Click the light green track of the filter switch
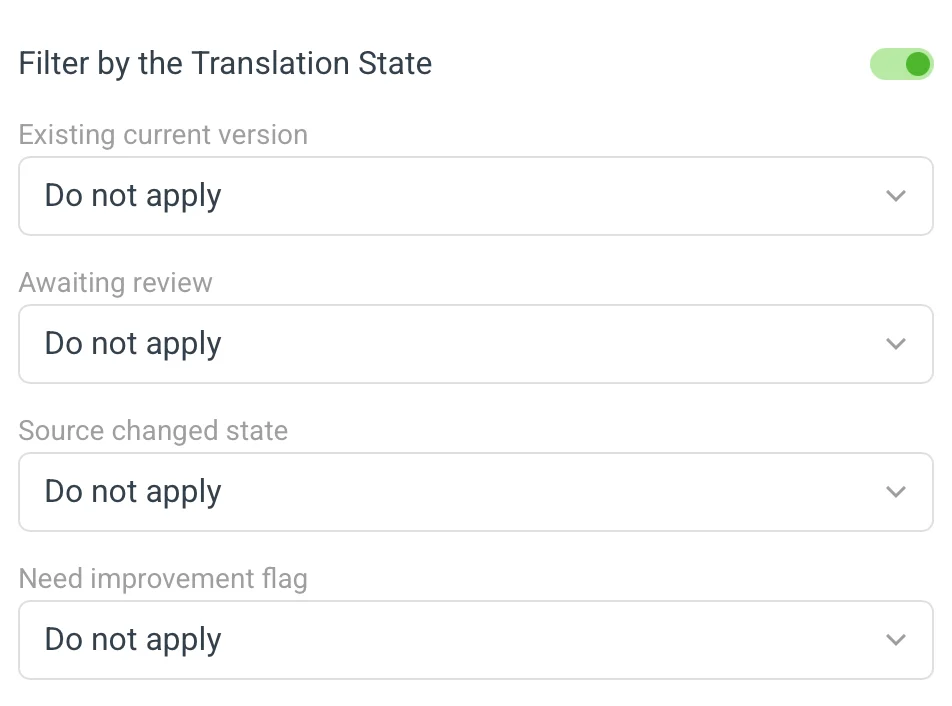Viewport: 952px width, 706px height. tap(884, 65)
